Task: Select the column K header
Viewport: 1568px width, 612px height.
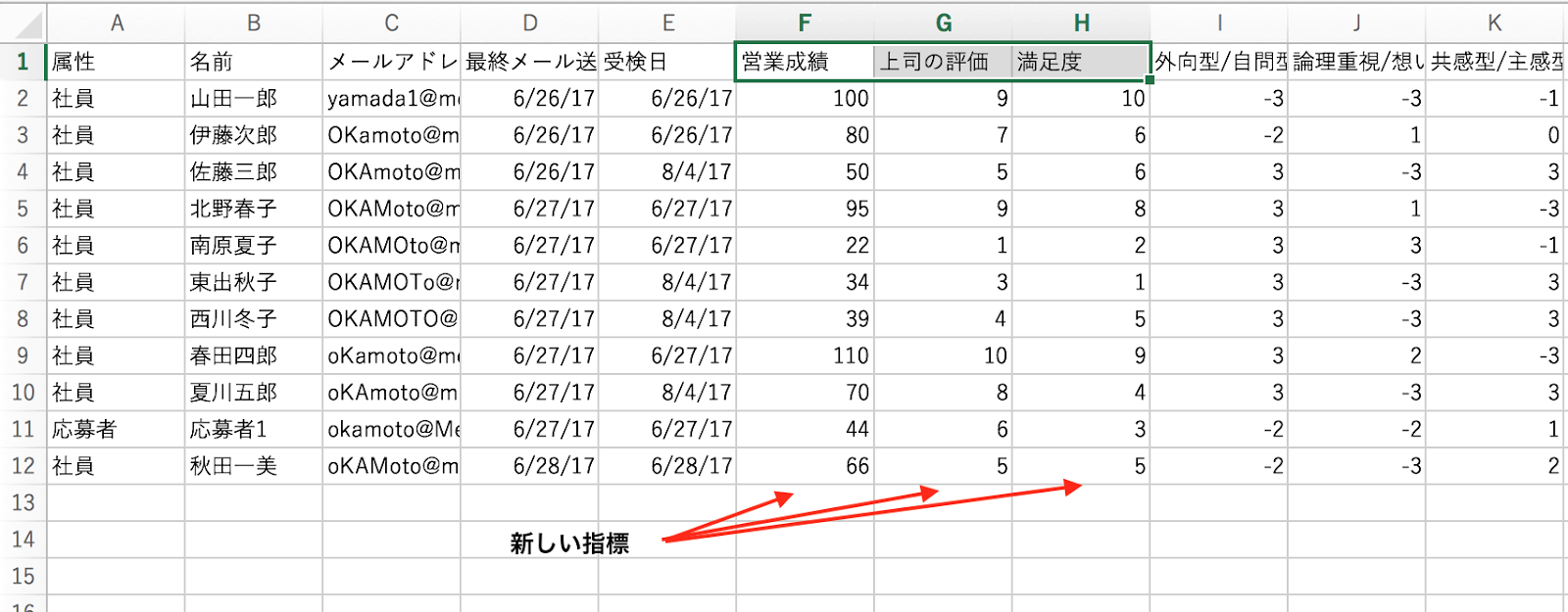Action: point(1494,24)
